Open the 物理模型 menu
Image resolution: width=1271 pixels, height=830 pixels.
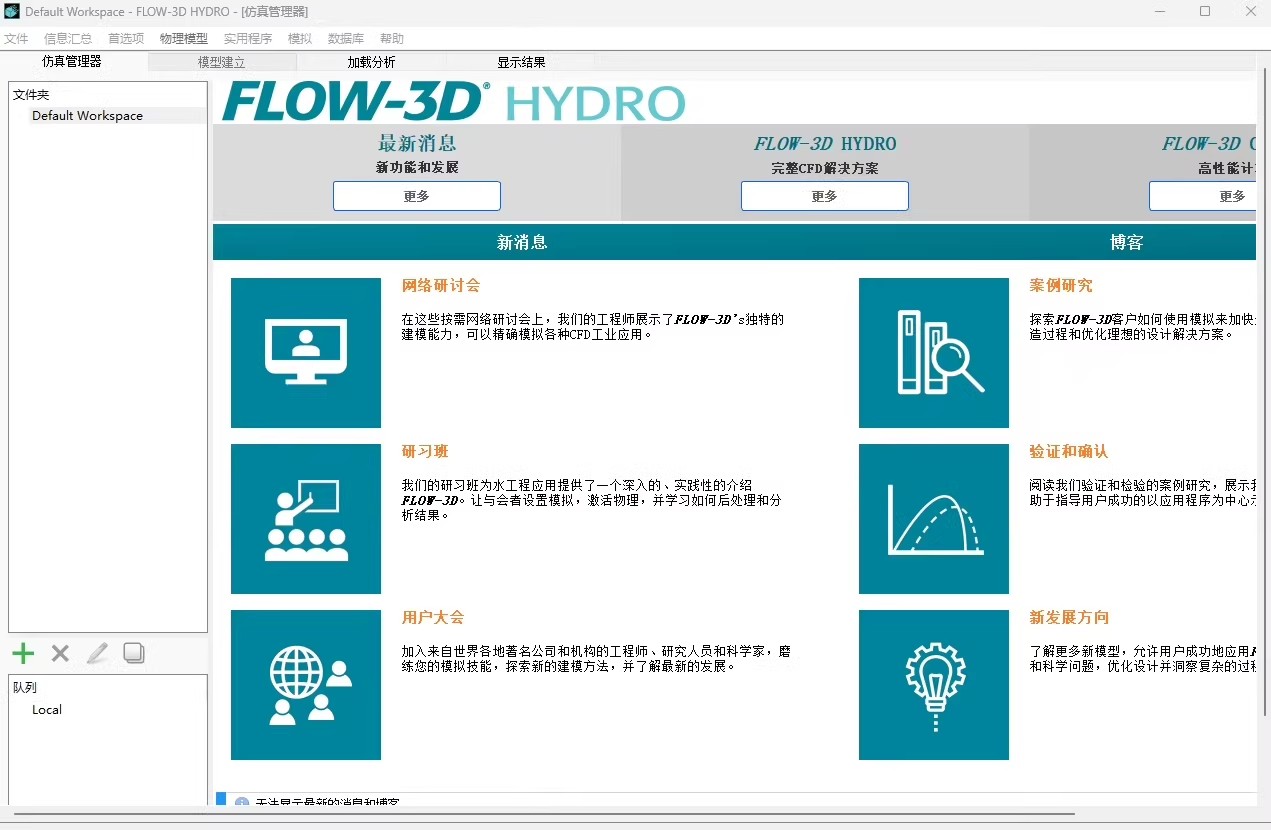click(184, 39)
